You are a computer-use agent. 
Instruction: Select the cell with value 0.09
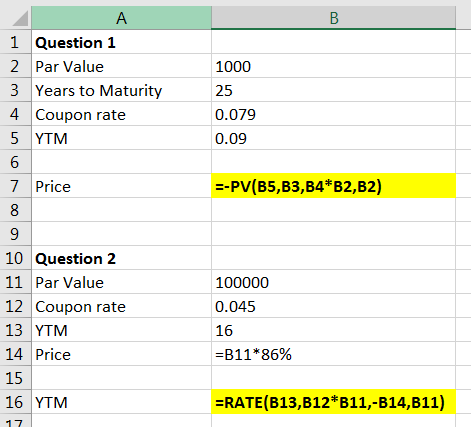coord(333,138)
